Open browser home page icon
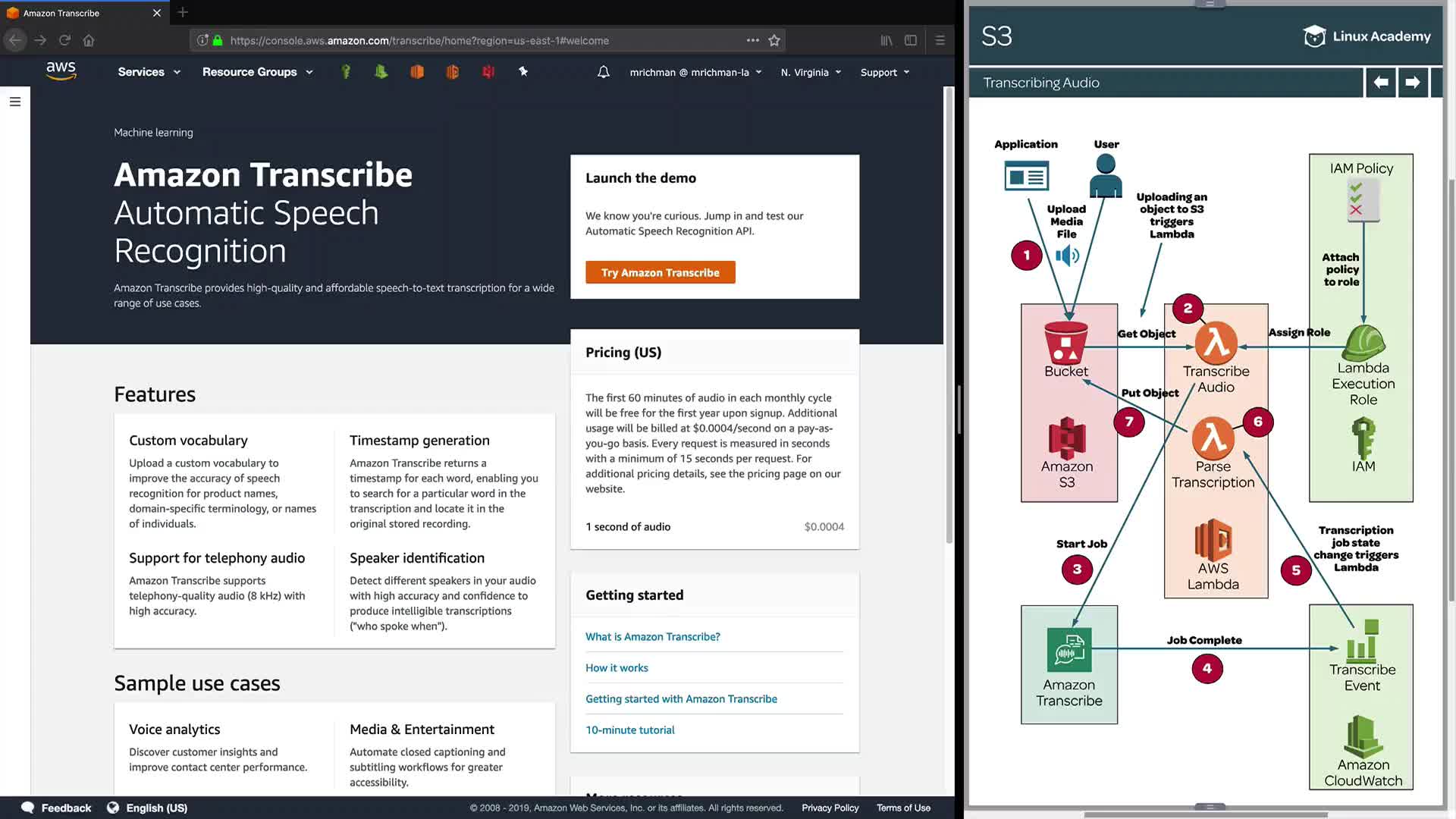This screenshot has height=819, width=1456. tap(89, 40)
